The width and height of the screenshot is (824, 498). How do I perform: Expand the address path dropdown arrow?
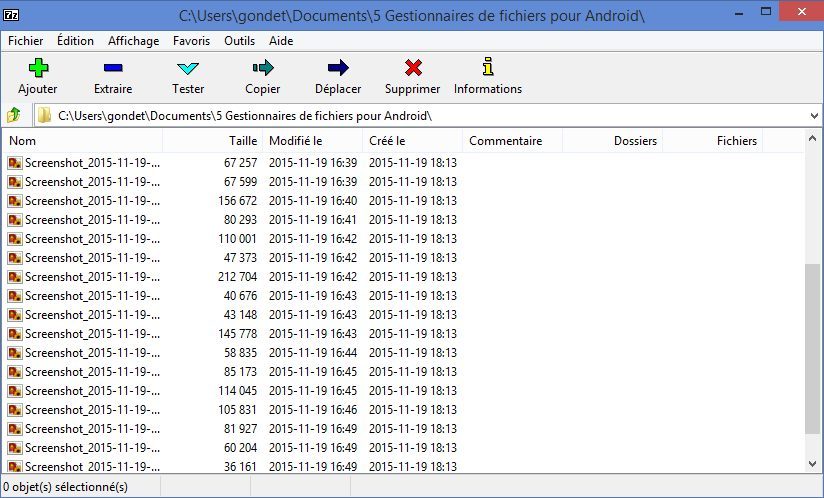click(813, 115)
